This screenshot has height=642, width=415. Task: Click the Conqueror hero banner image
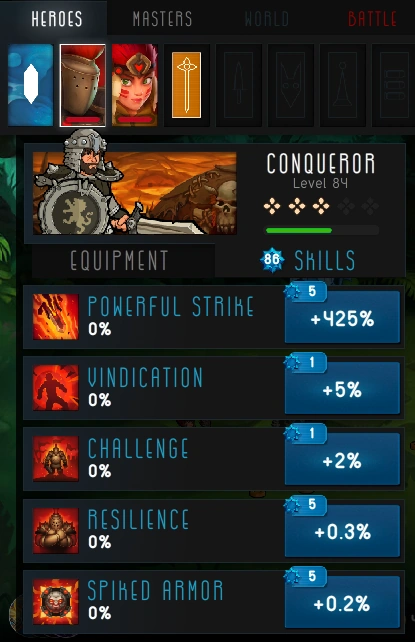coord(135,193)
